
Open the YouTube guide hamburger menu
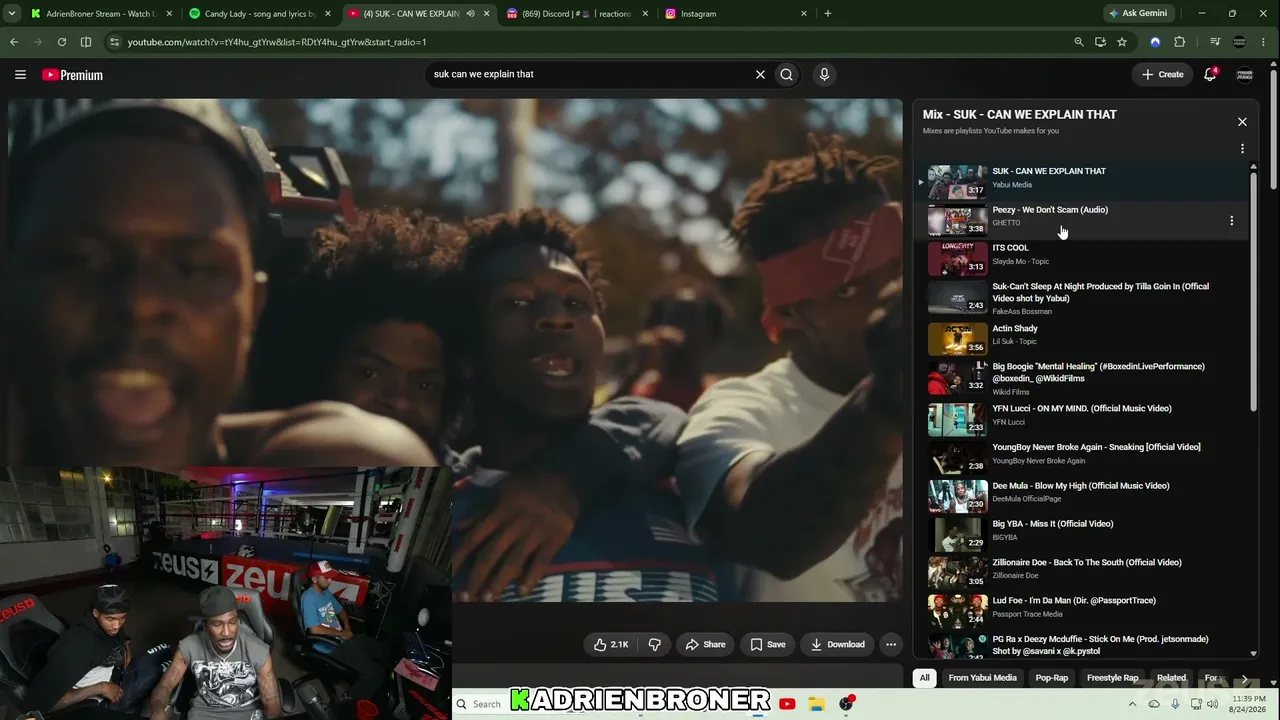coord(20,75)
